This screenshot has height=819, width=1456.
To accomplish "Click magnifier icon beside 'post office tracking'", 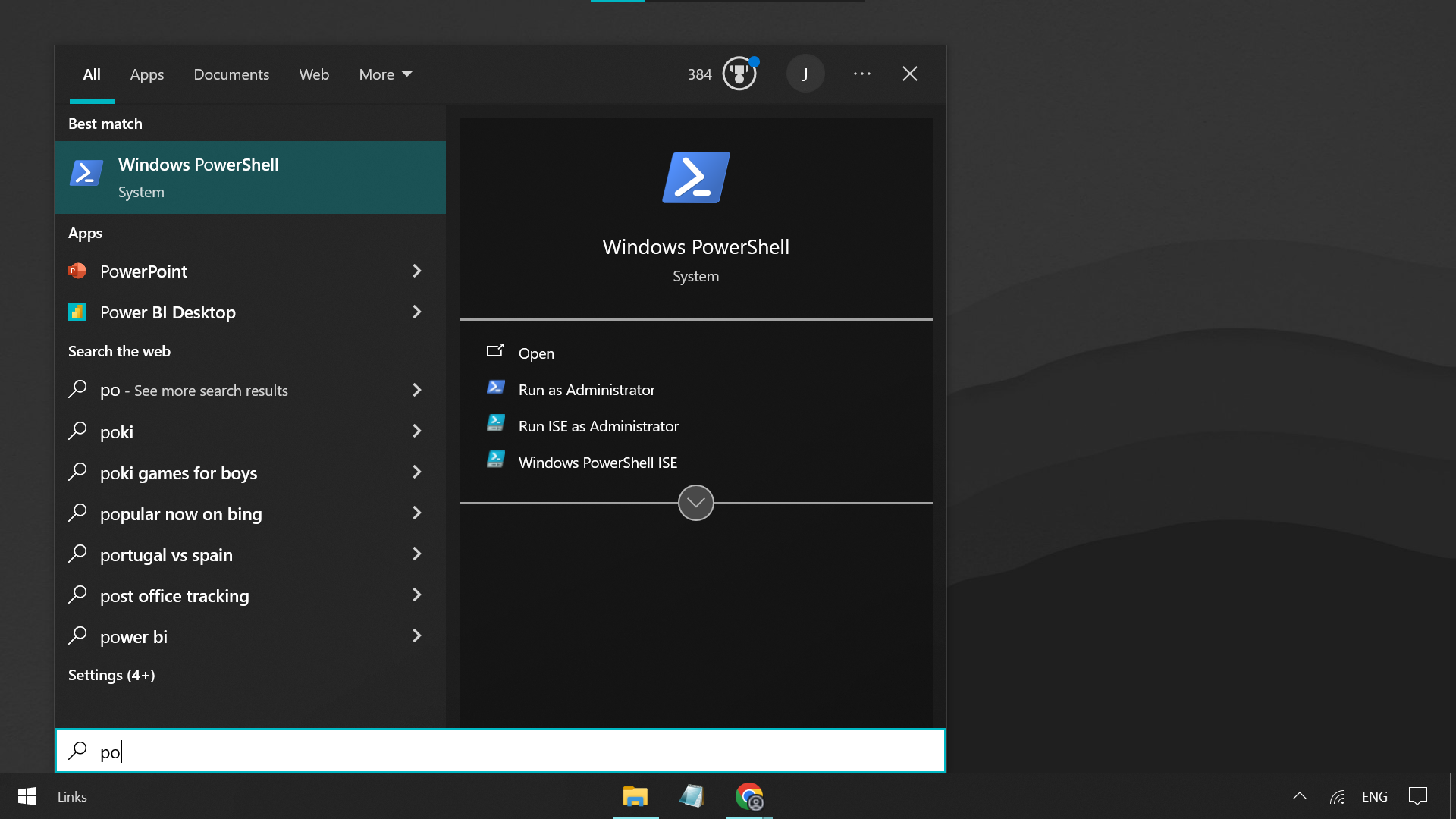I will coord(77,595).
